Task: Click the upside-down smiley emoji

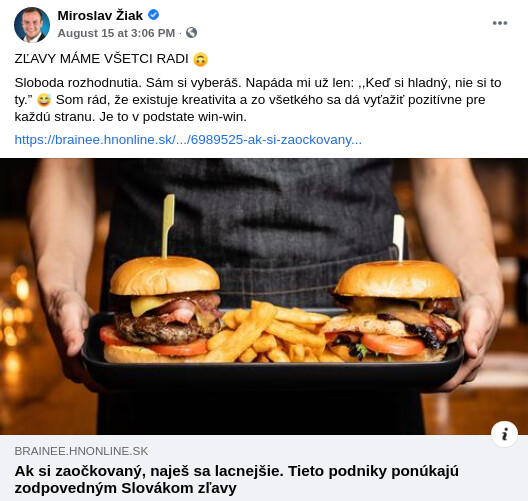Action: [200, 59]
